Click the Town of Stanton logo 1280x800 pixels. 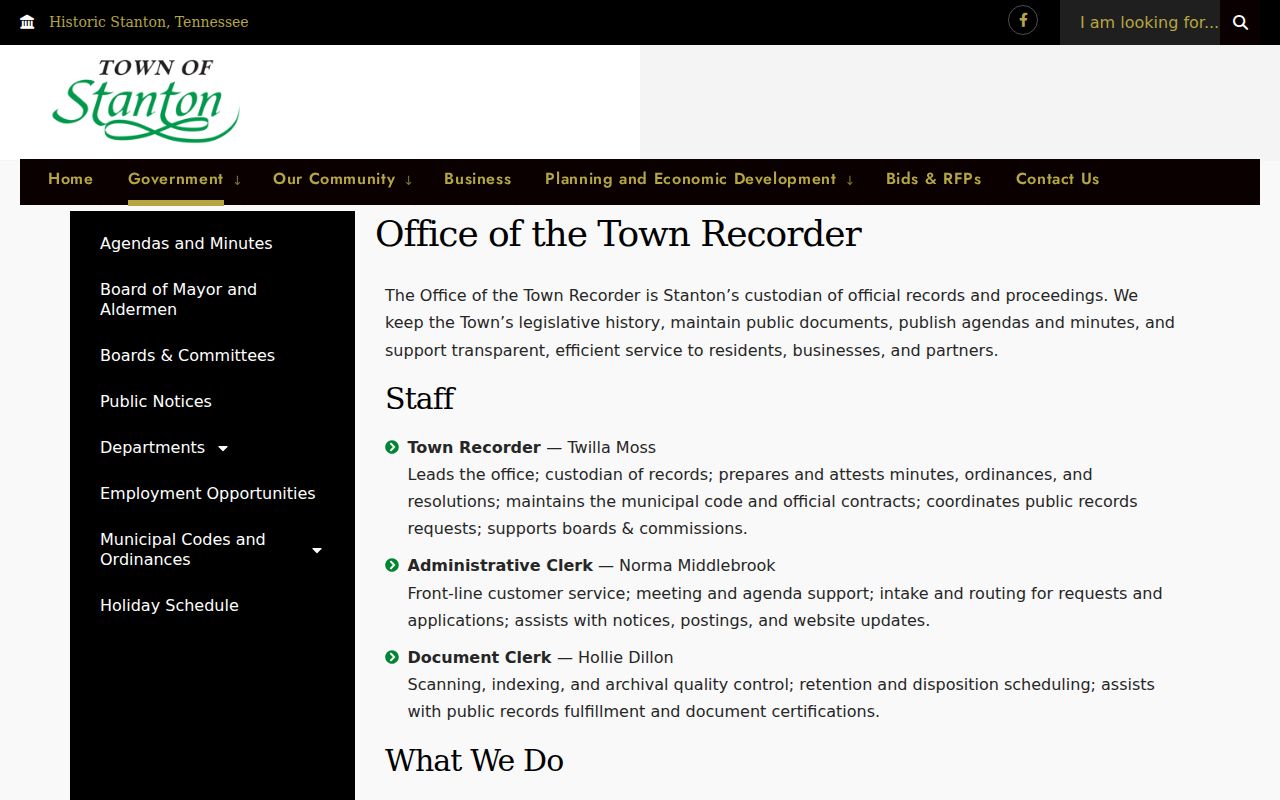(146, 101)
